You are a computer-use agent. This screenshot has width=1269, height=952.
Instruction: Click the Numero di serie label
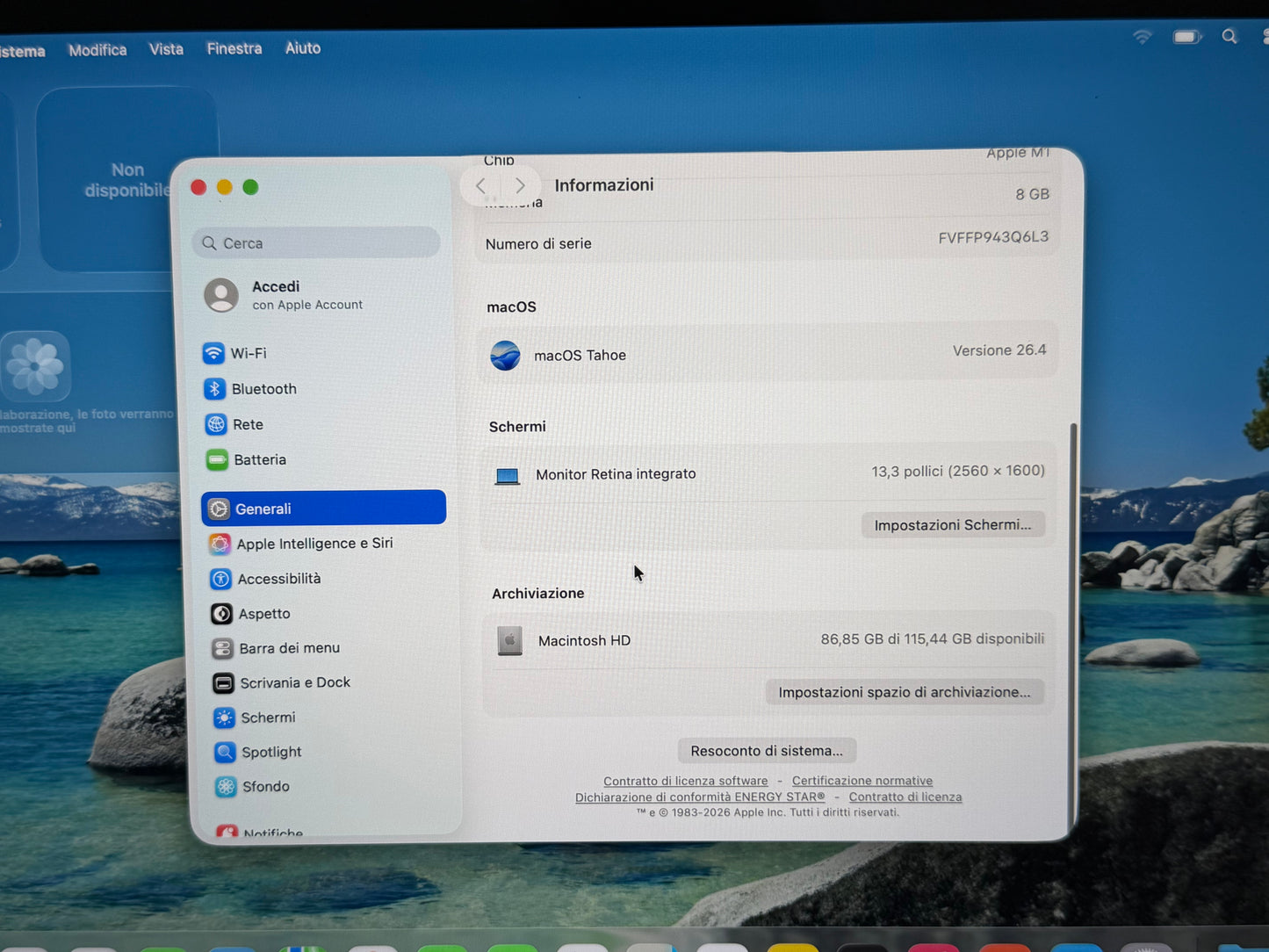click(x=538, y=244)
